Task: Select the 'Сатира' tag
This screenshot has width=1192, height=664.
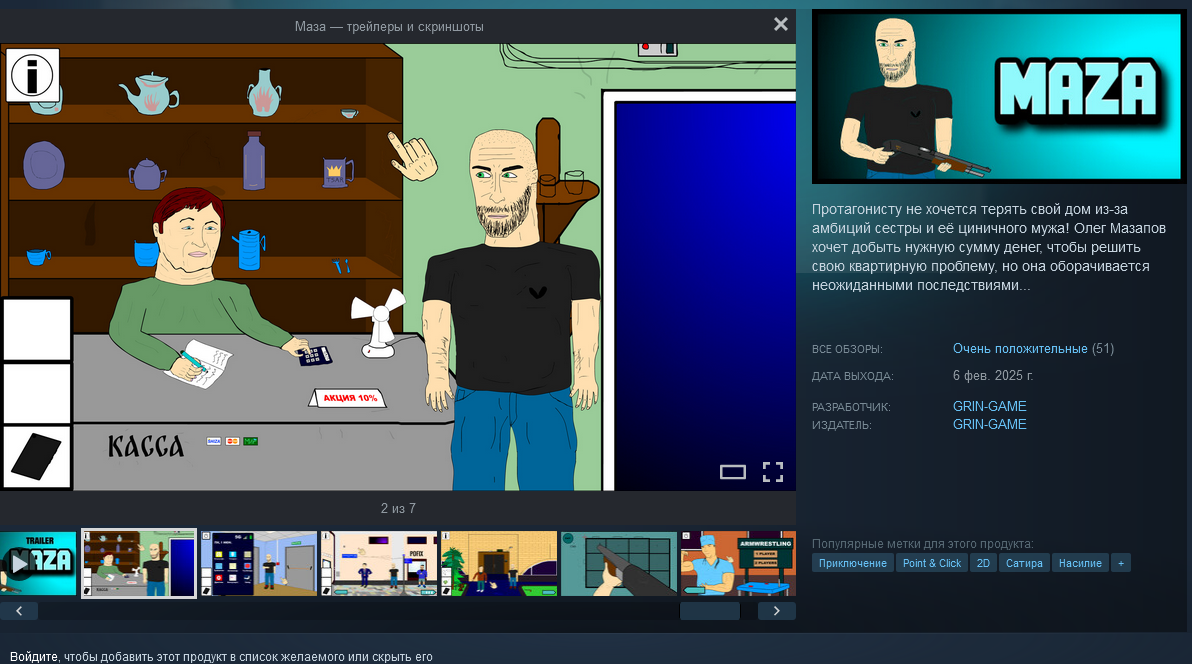Action: (x=1024, y=563)
